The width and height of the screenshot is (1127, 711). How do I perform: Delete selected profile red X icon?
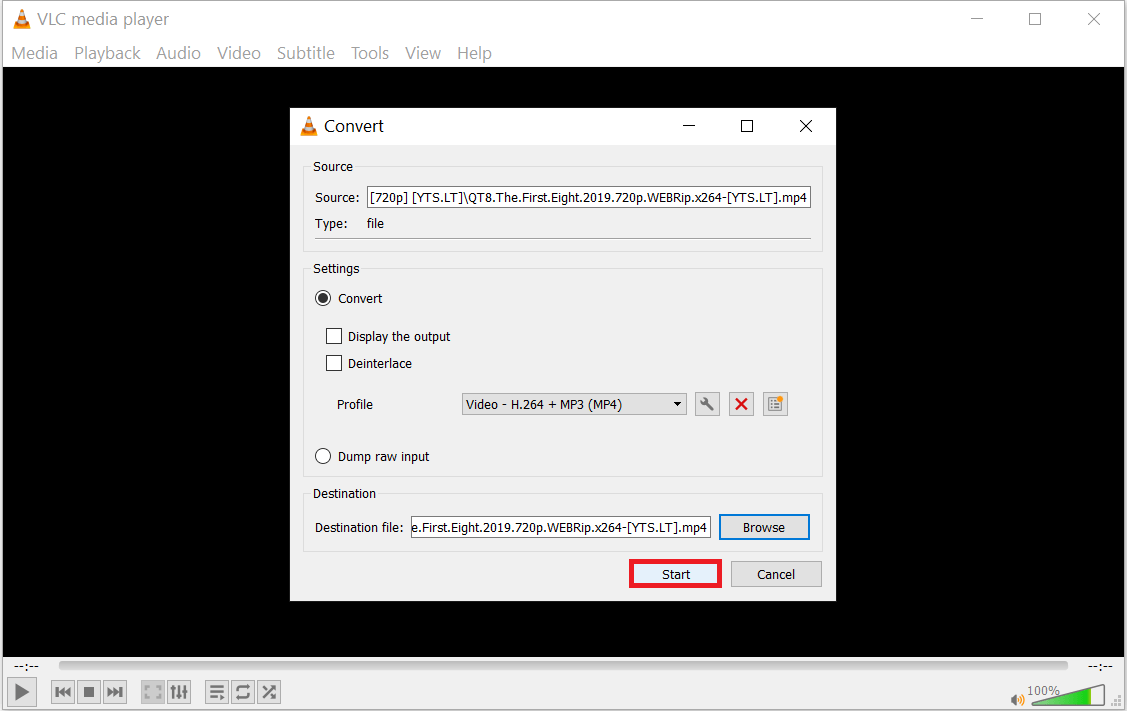[741, 404]
